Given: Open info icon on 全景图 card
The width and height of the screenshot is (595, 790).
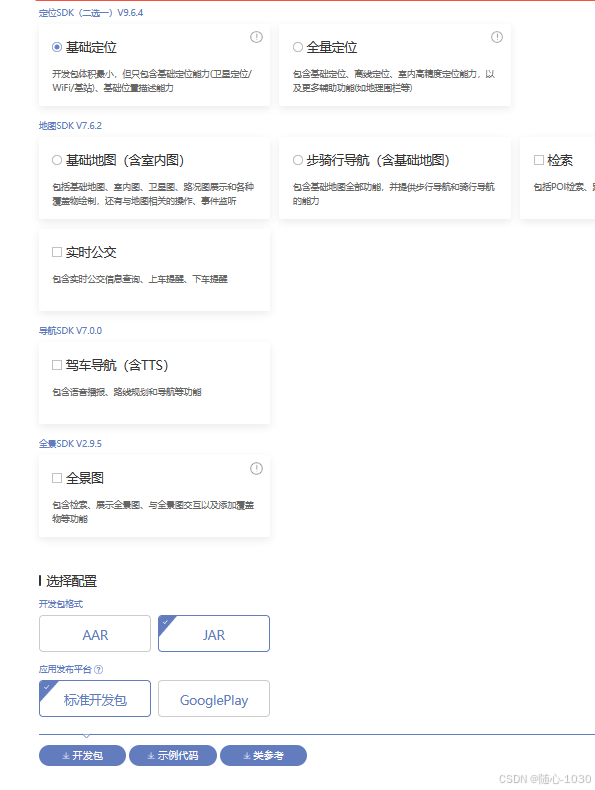Looking at the screenshot, I should pyautogui.click(x=256, y=469).
